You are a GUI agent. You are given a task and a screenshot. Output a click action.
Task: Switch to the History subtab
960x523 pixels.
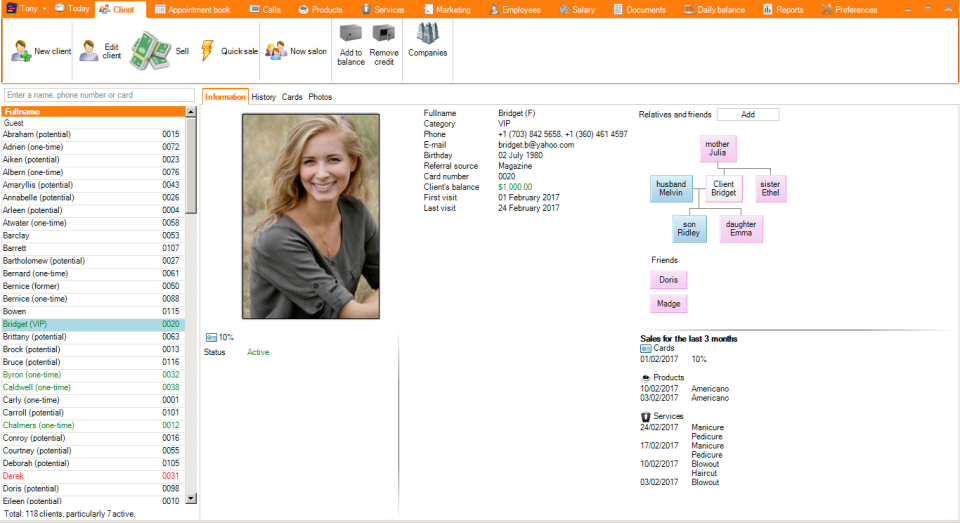pos(263,97)
